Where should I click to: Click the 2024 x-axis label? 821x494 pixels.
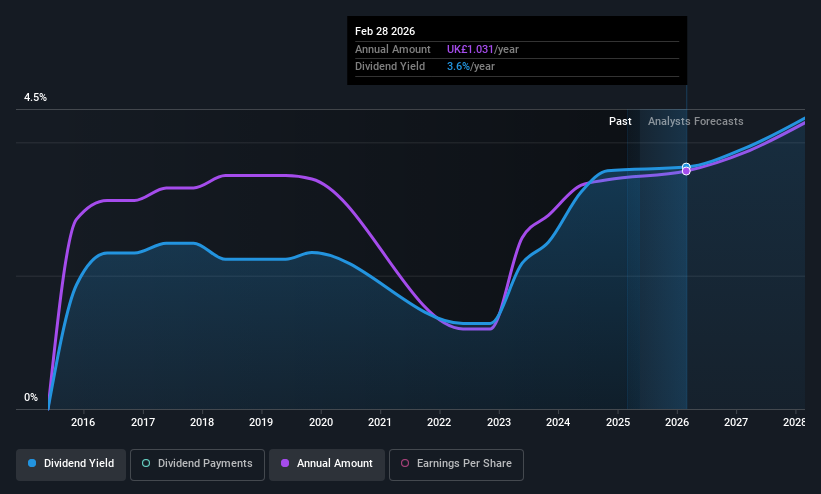pos(558,422)
